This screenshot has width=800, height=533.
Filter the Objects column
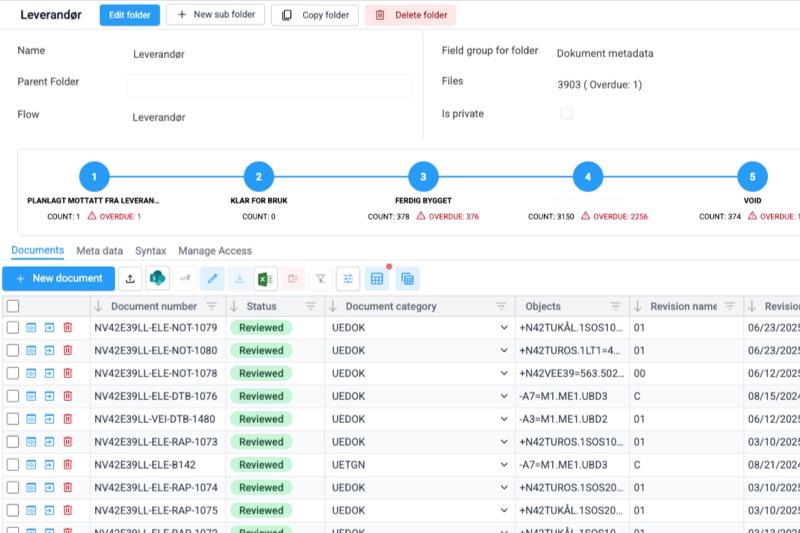tap(615, 306)
